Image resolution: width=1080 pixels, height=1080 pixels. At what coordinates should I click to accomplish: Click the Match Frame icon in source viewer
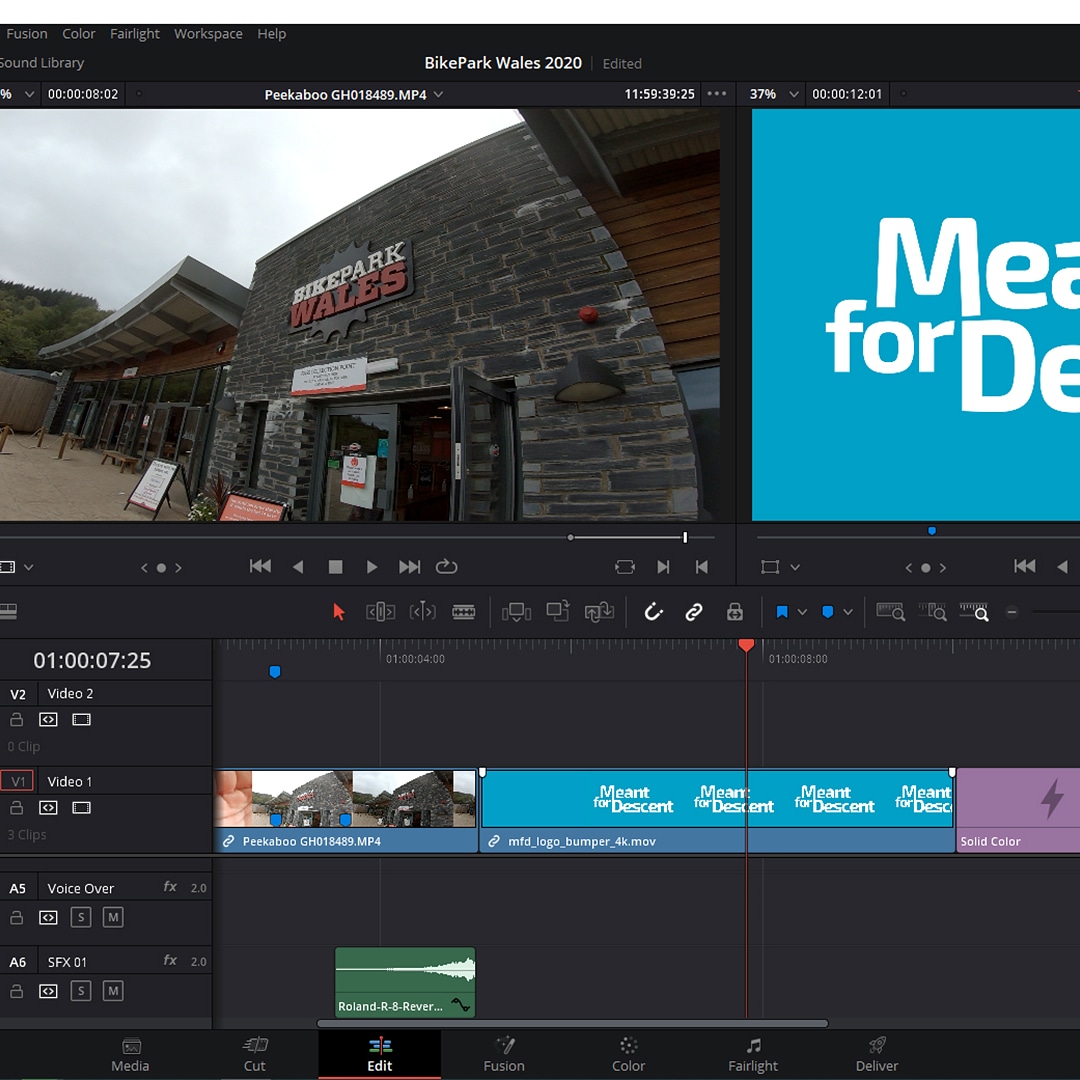(x=625, y=567)
